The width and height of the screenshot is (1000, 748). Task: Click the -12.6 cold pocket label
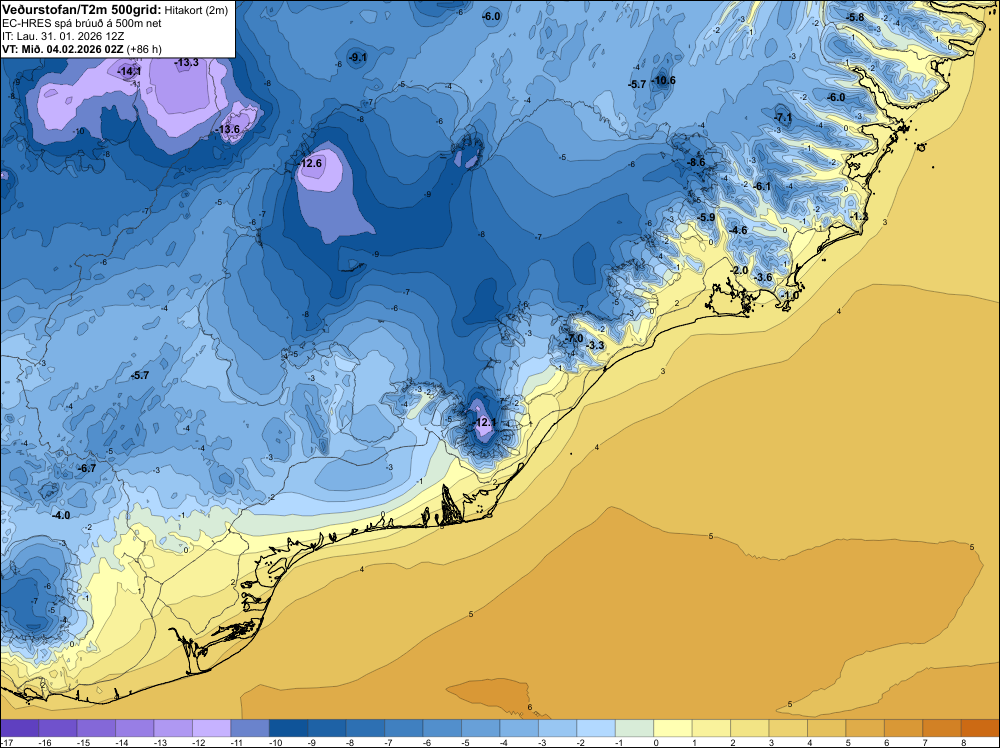310,163
